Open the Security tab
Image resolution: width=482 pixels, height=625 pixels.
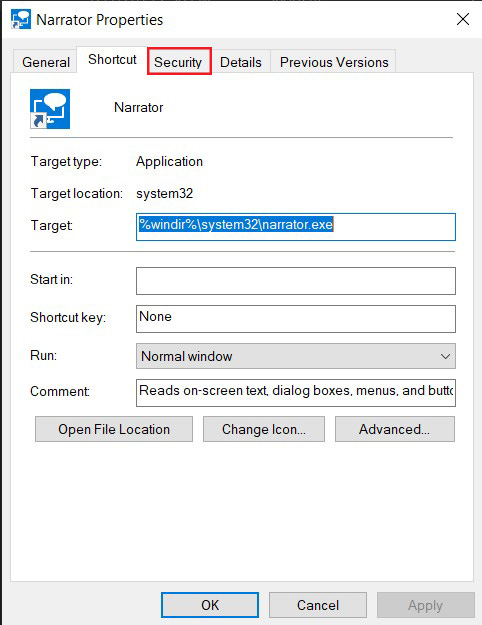pos(179,61)
